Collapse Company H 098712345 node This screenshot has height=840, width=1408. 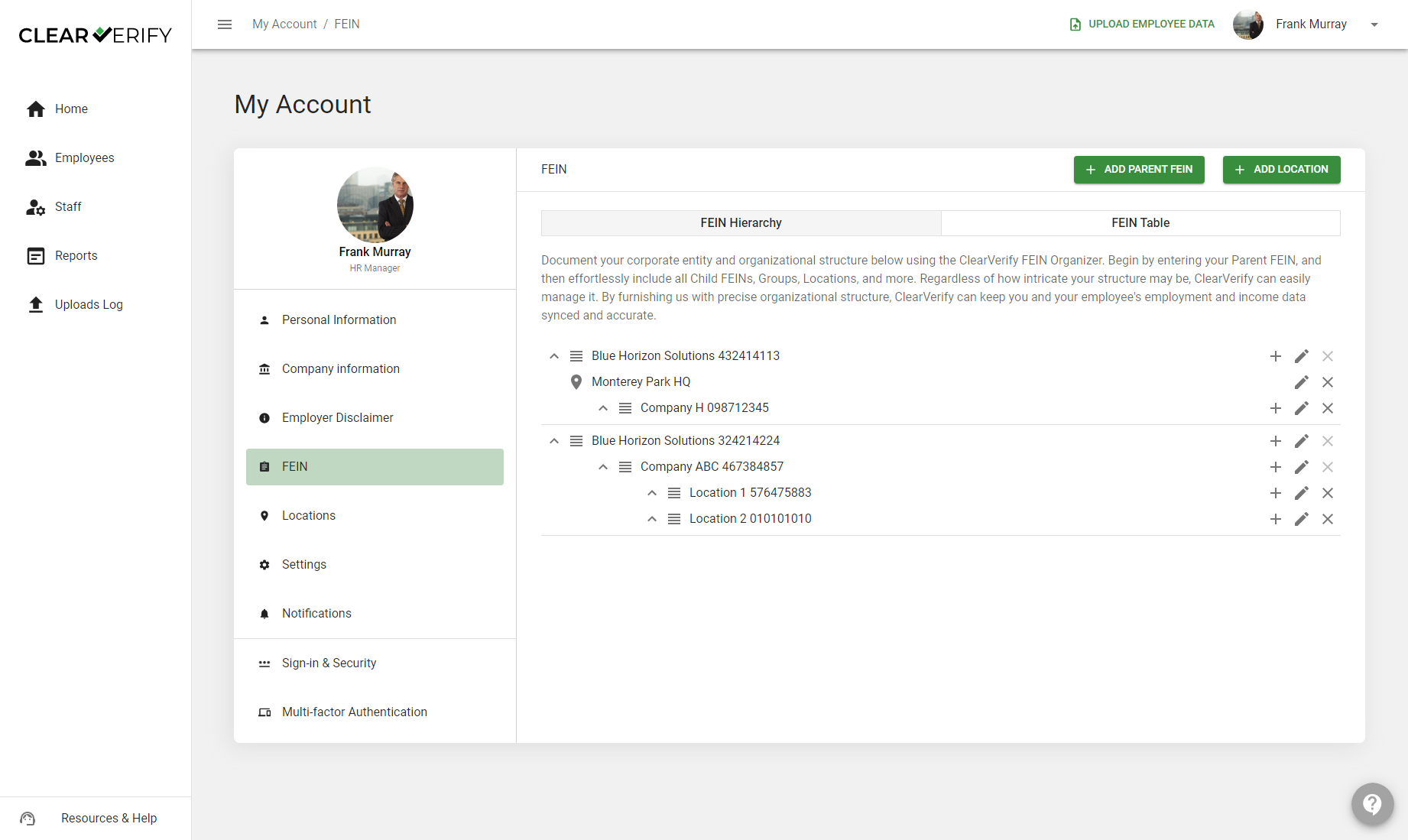[x=603, y=408]
